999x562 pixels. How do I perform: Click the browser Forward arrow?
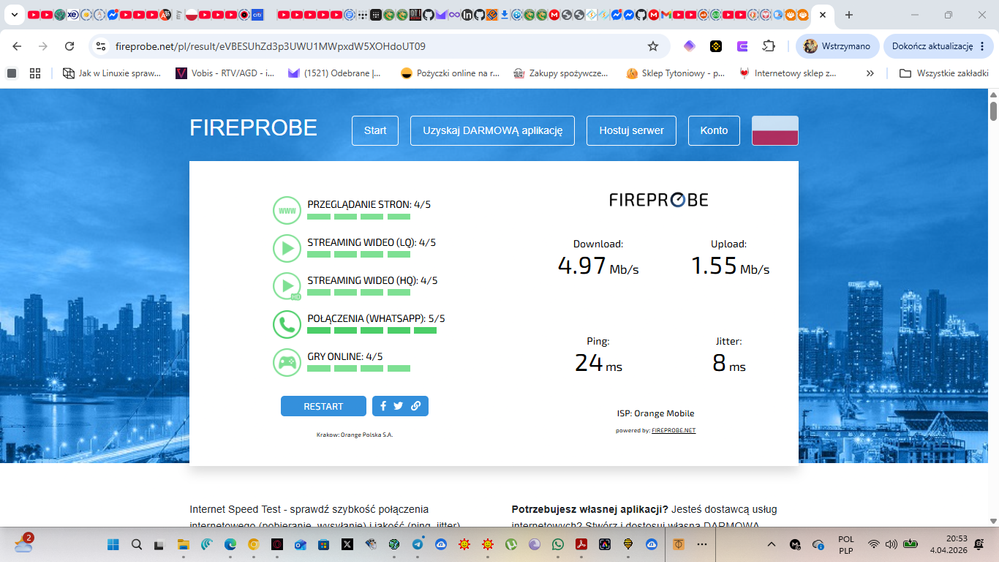pyautogui.click(x=43, y=46)
